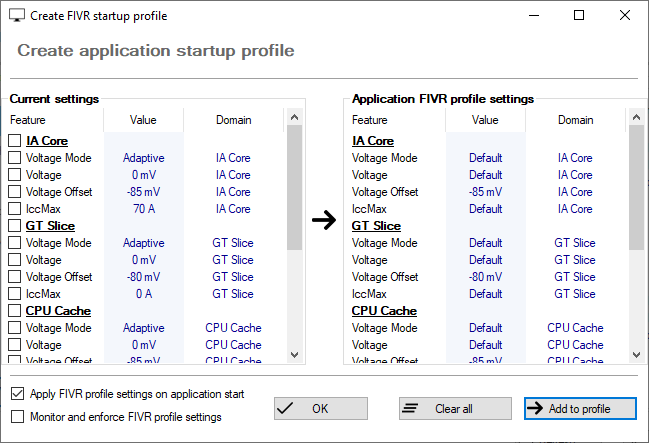Check the IA Core group checkbox
The image size is (649, 443).
click(x=14, y=141)
